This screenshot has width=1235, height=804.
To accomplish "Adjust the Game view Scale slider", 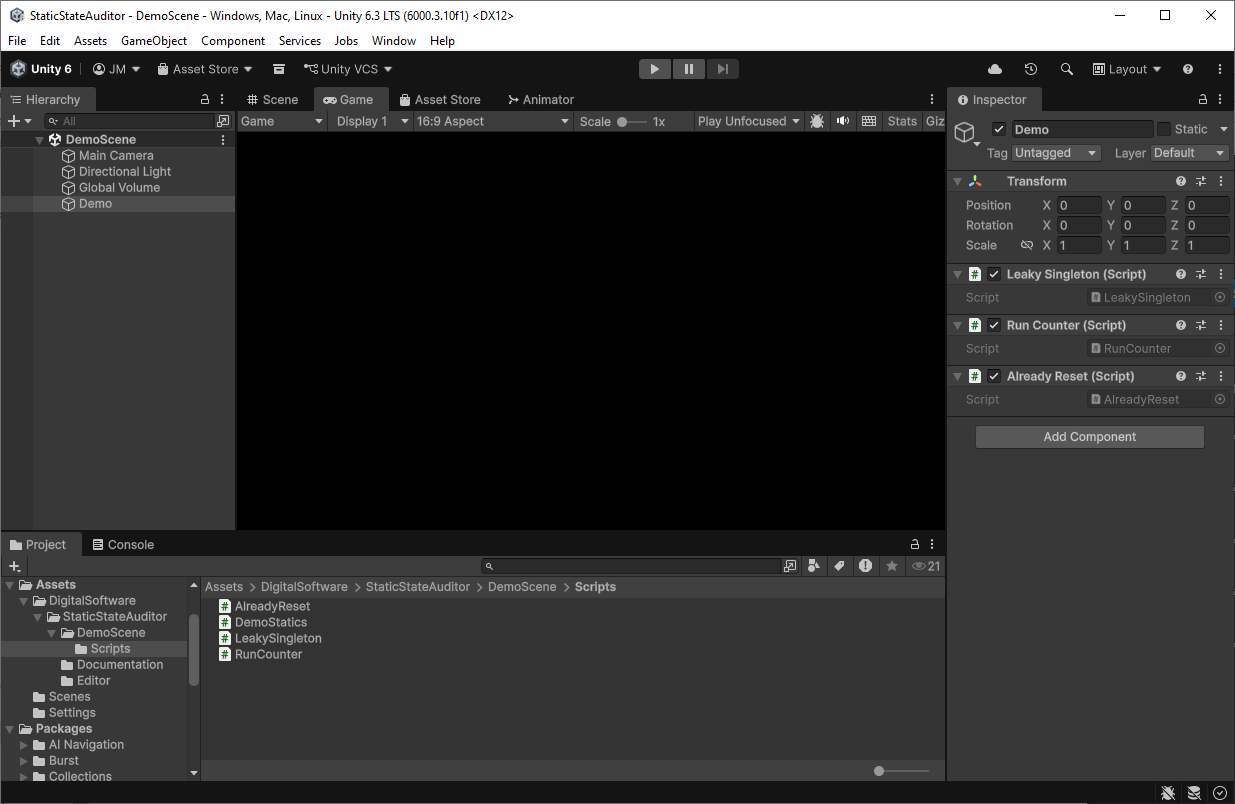I will tap(630, 121).
